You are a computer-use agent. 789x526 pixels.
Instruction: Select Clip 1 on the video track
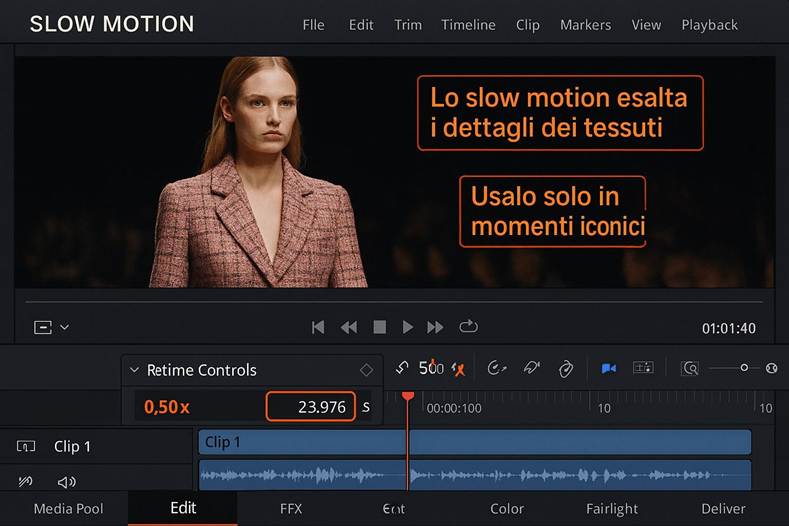[475, 442]
